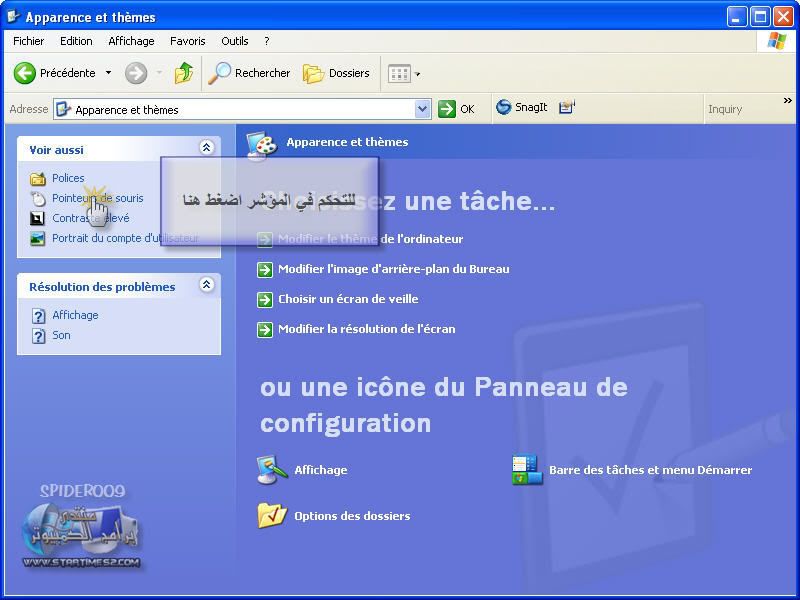800x600 pixels.
Task: Expand the toolbar overflow chevron
Action: pos(787,101)
